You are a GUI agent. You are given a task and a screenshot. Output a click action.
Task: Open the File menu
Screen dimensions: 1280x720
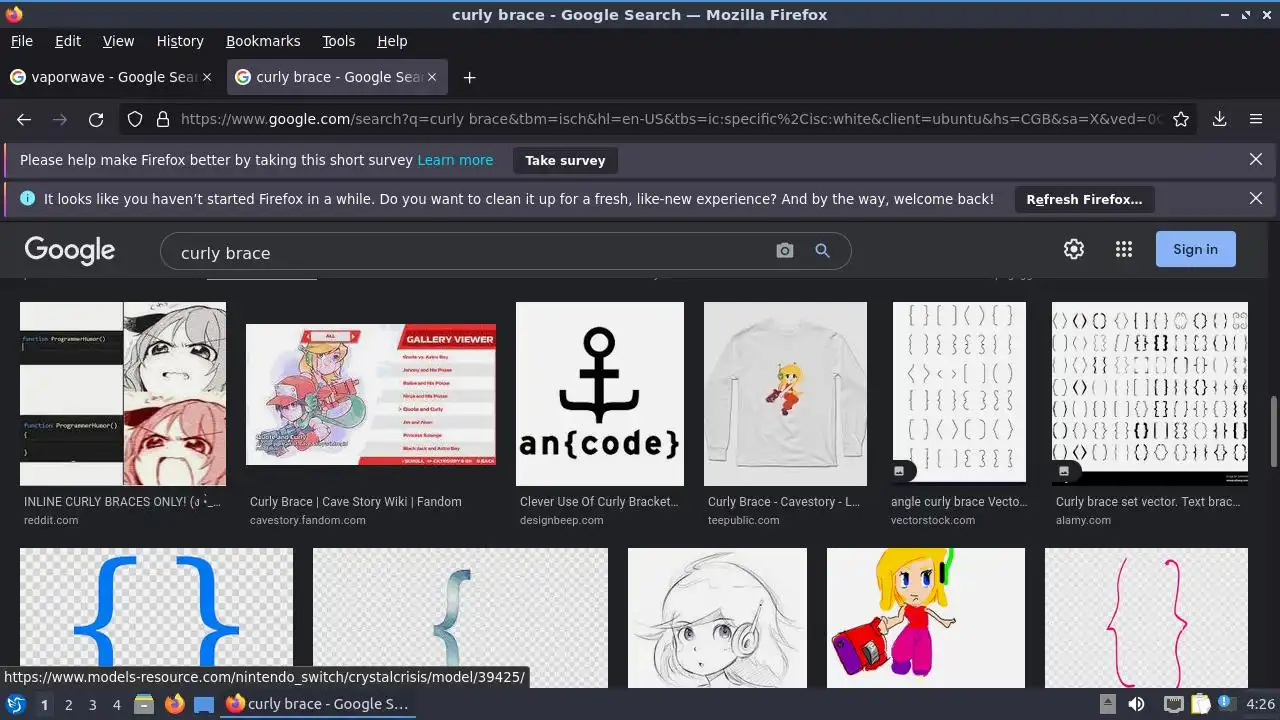21,41
